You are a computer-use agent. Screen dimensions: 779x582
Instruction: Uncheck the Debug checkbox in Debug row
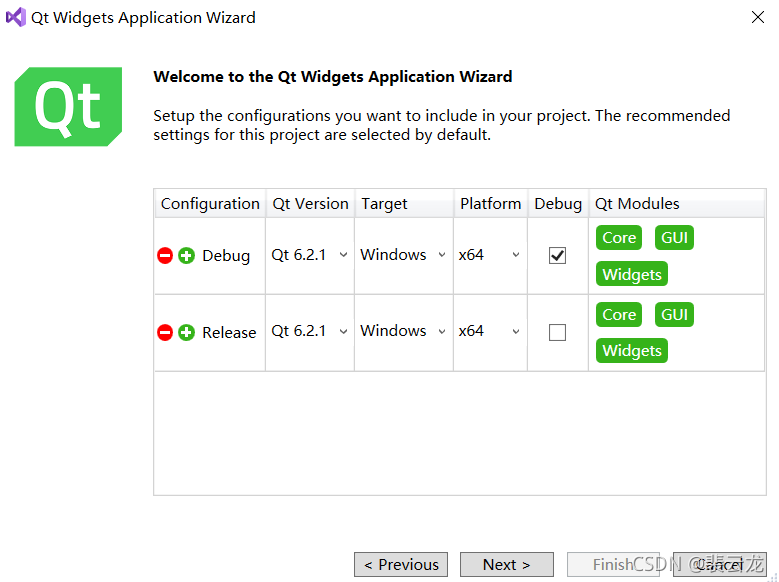coord(557,255)
